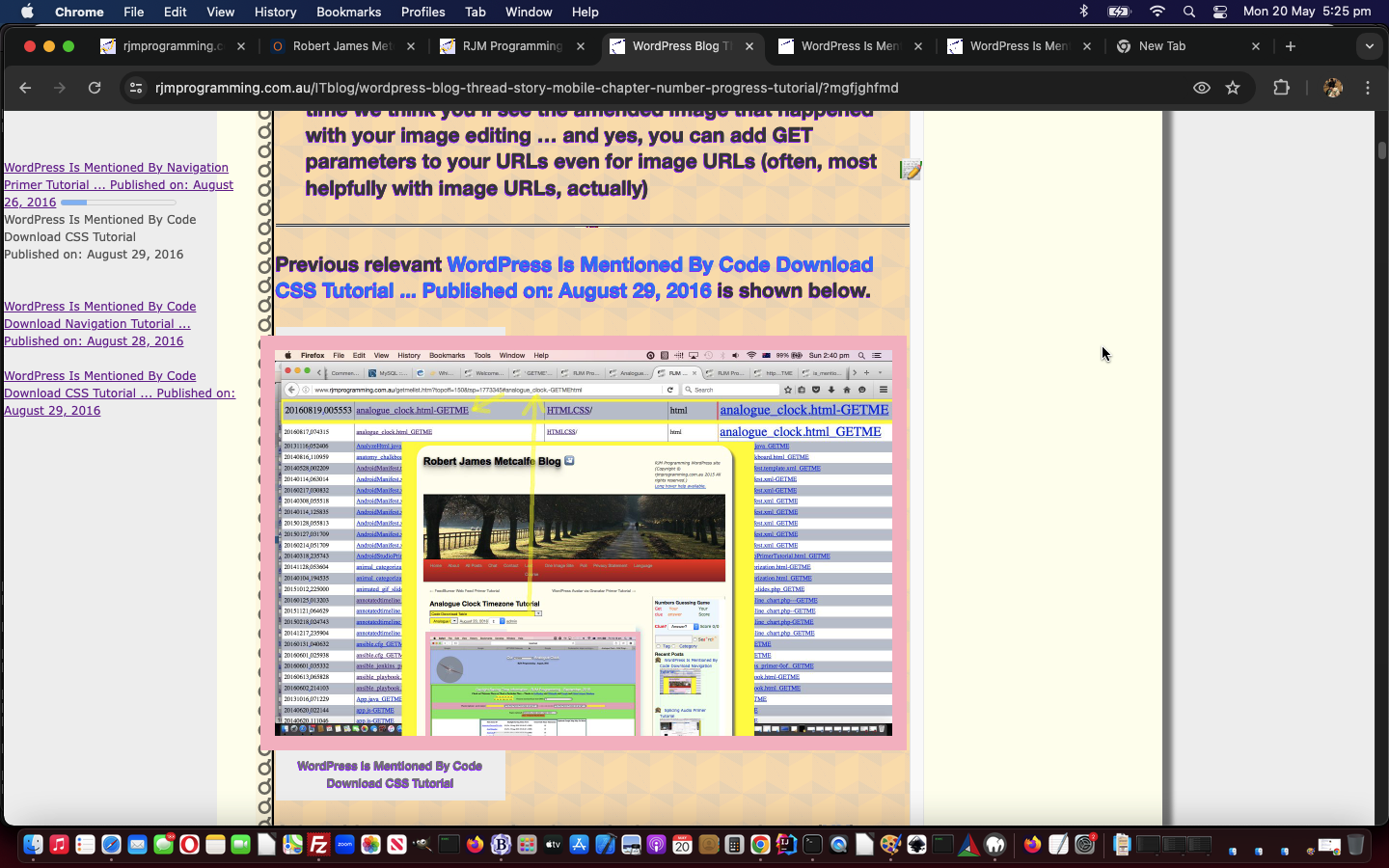The image size is (1389, 868).
Task: Open Chrome profile avatar
Action: click(1333, 88)
